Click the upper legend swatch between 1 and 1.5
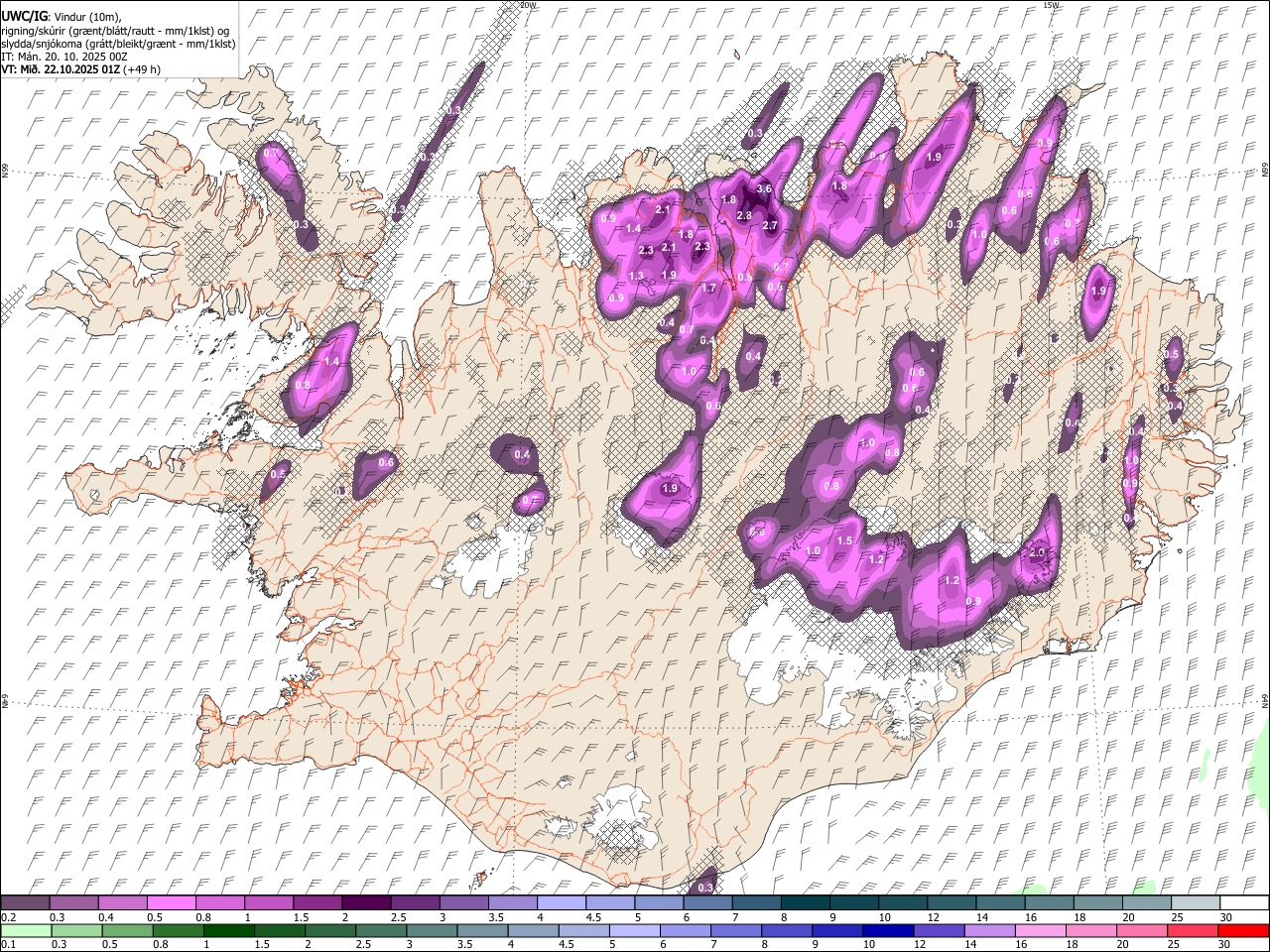 (268, 902)
